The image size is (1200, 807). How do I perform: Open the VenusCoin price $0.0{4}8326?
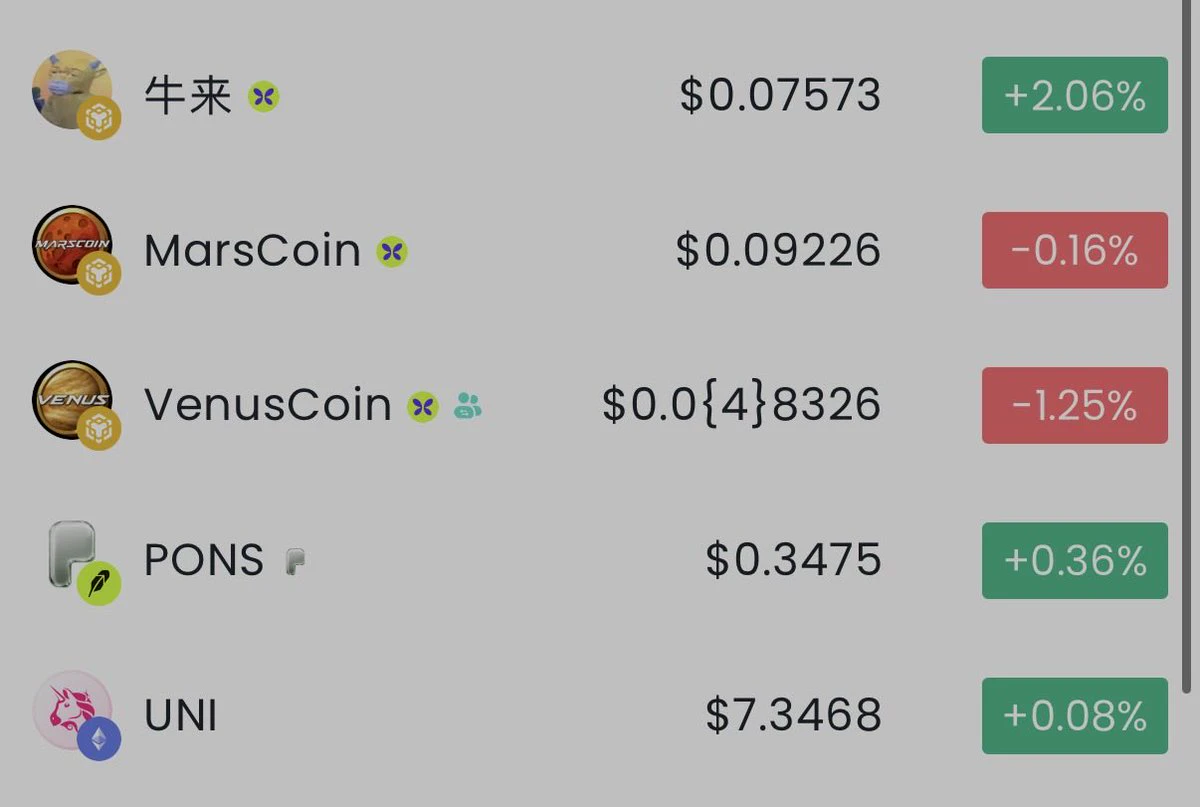741,405
